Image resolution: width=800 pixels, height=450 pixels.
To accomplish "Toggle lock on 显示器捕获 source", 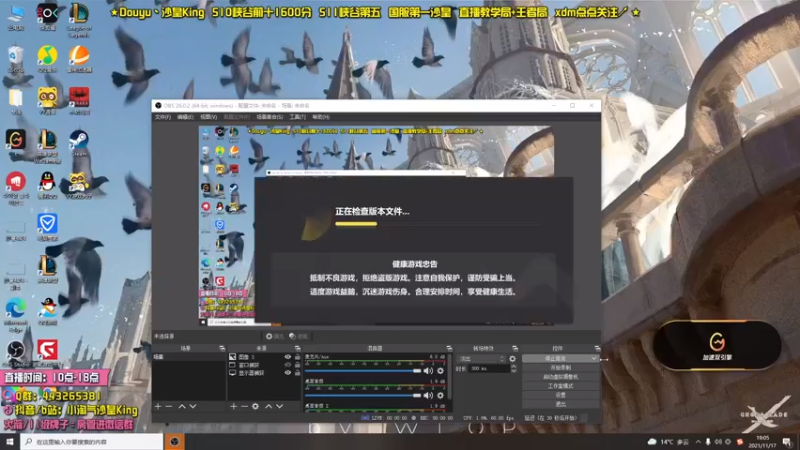I will pos(297,373).
